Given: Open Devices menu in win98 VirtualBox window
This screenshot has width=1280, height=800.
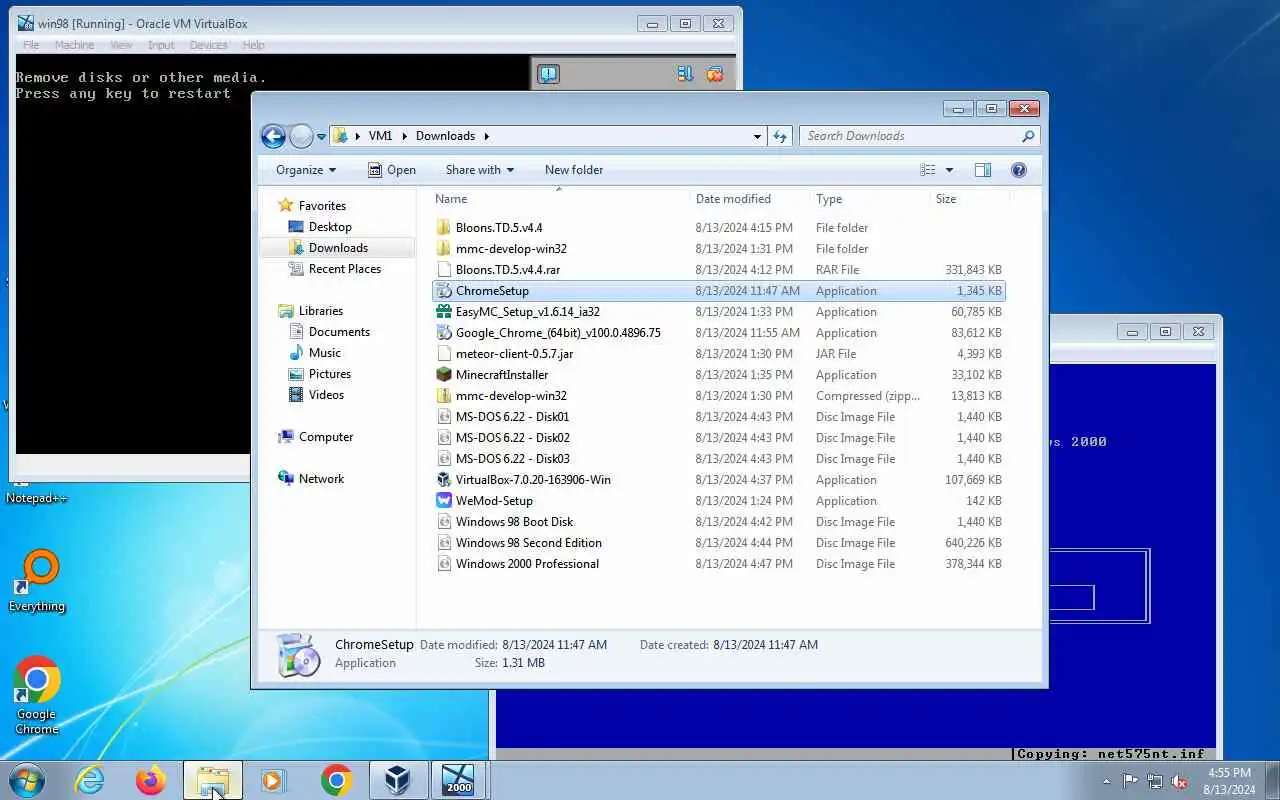Looking at the screenshot, I should [x=208, y=45].
